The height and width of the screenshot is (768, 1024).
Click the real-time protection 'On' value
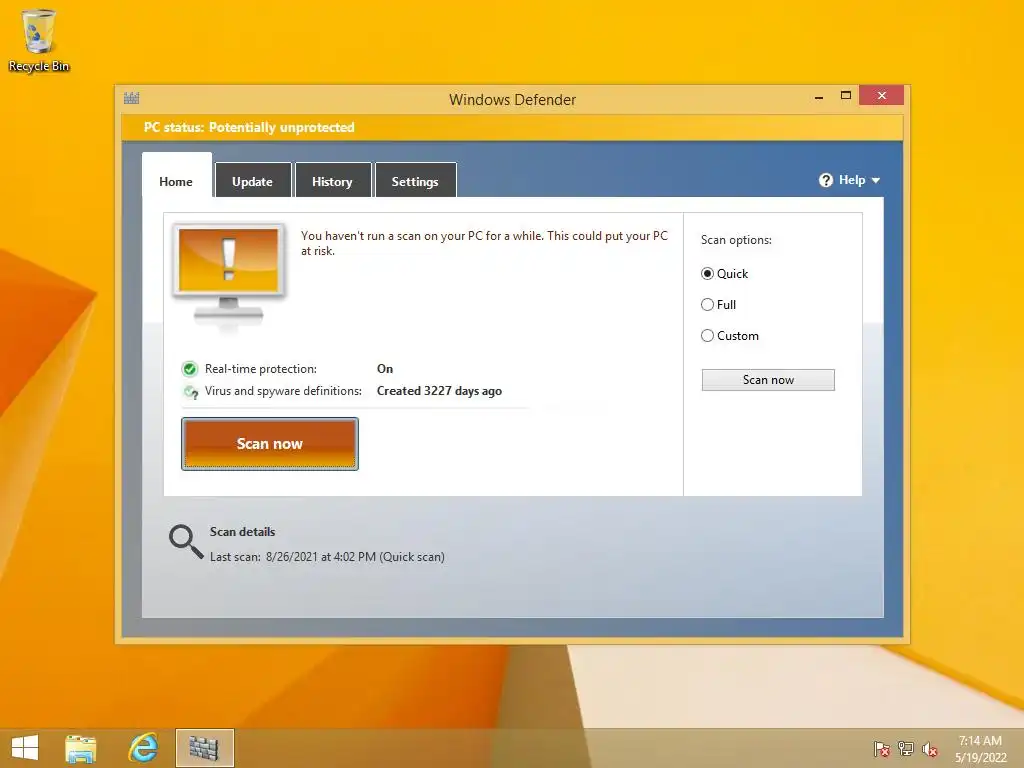point(385,369)
